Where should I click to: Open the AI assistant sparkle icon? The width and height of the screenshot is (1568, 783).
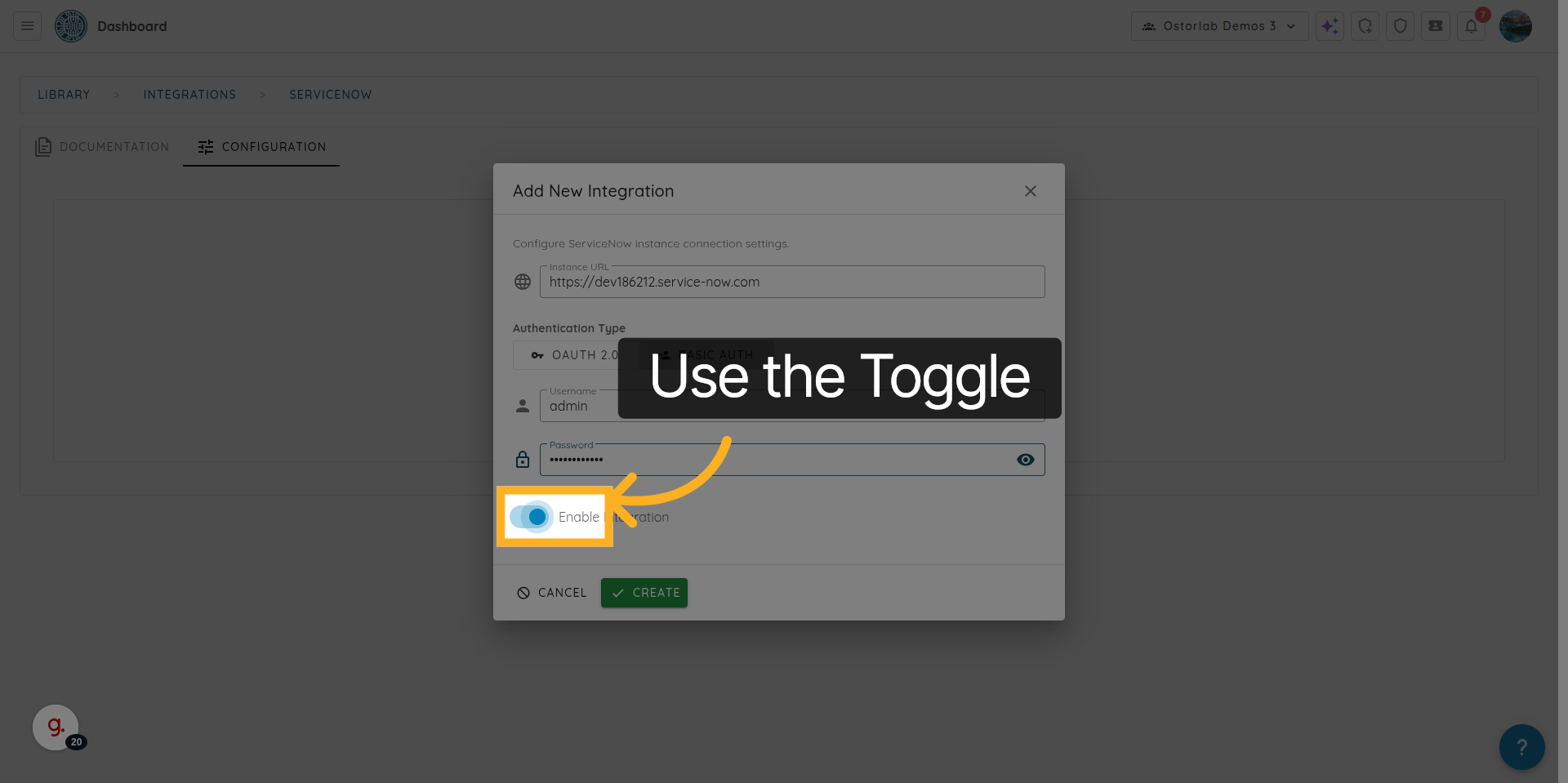[1330, 25]
